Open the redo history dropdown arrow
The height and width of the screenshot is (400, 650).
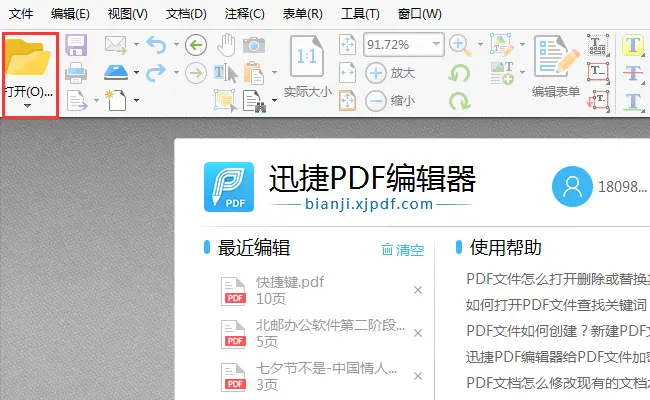pyautogui.click(x=176, y=73)
